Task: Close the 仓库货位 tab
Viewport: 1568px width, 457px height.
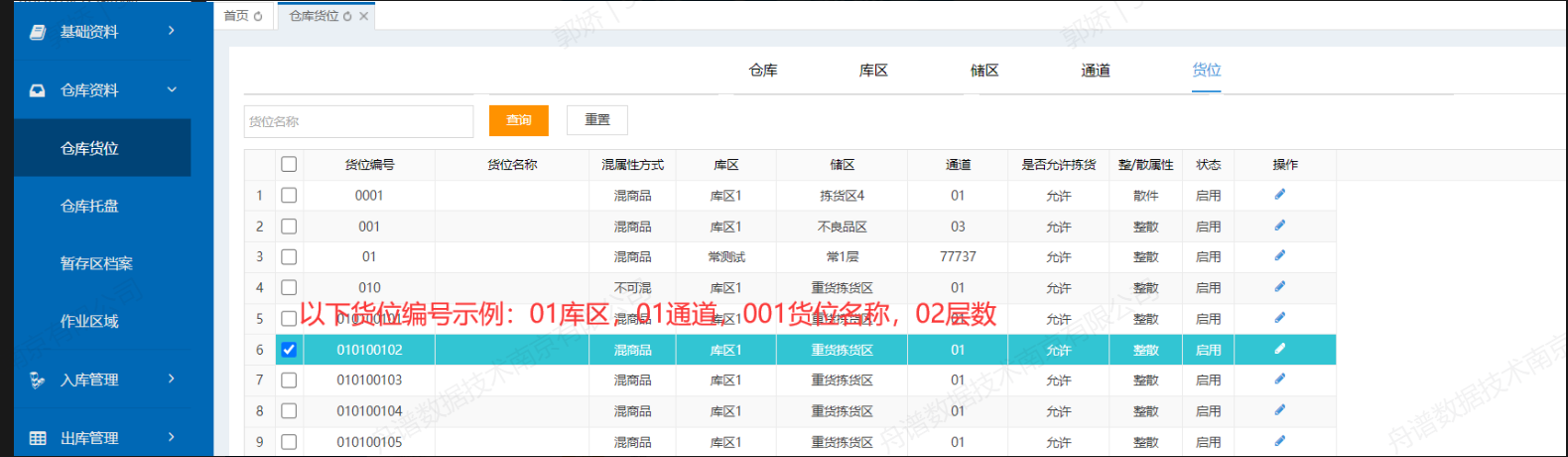Action: [364, 16]
